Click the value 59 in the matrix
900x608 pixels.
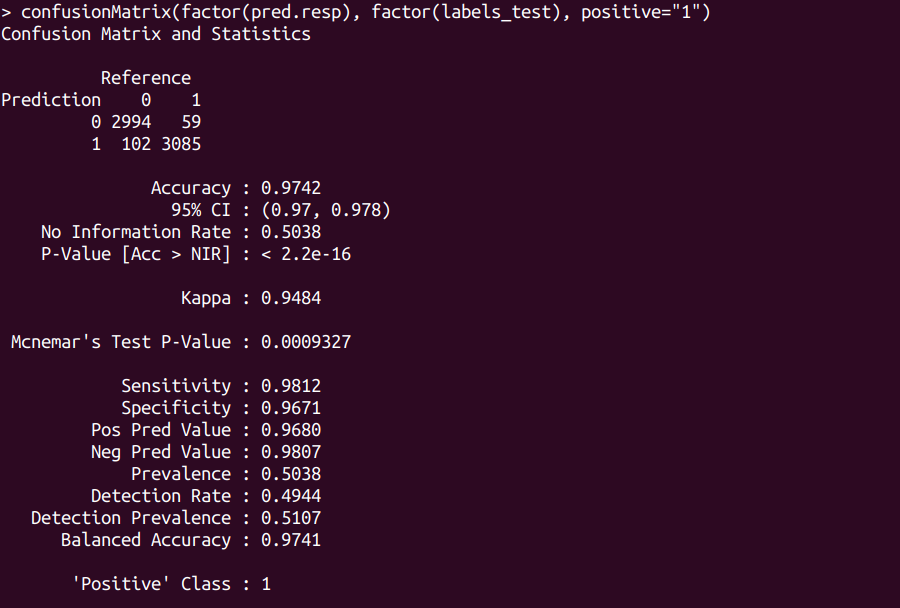click(x=191, y=122)
